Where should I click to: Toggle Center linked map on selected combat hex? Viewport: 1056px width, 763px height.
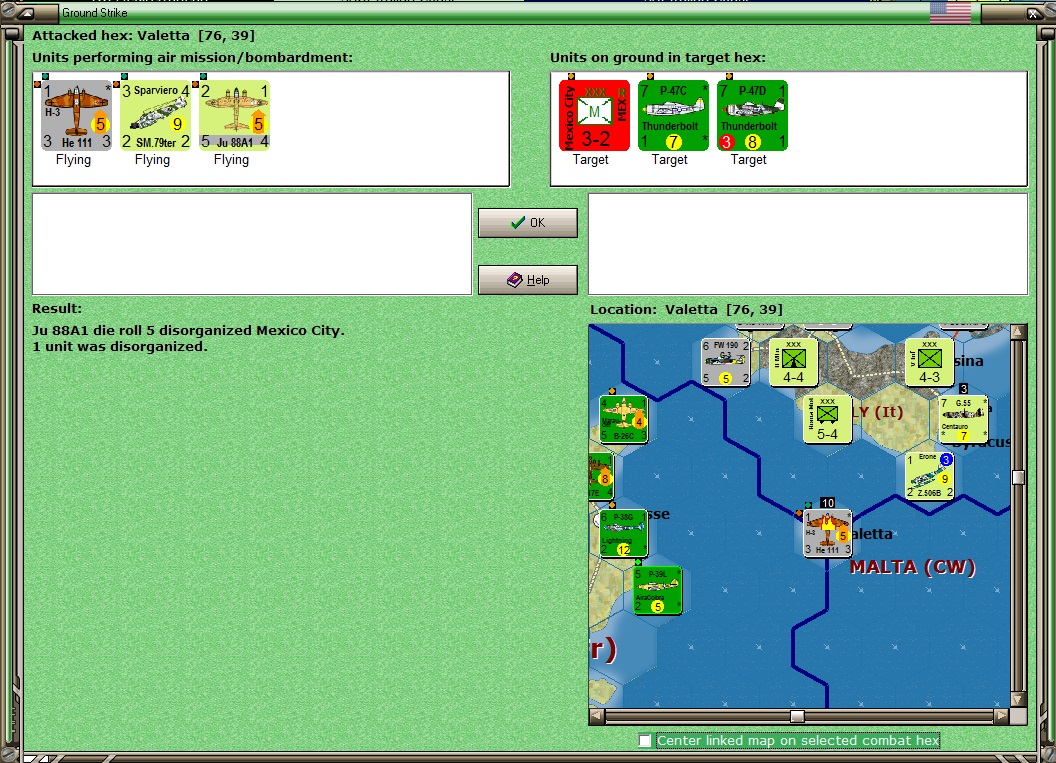(645, 741)
